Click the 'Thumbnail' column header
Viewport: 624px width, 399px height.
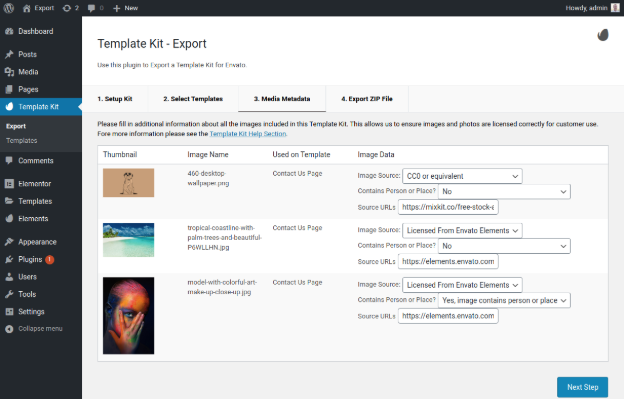coord(120,154)
